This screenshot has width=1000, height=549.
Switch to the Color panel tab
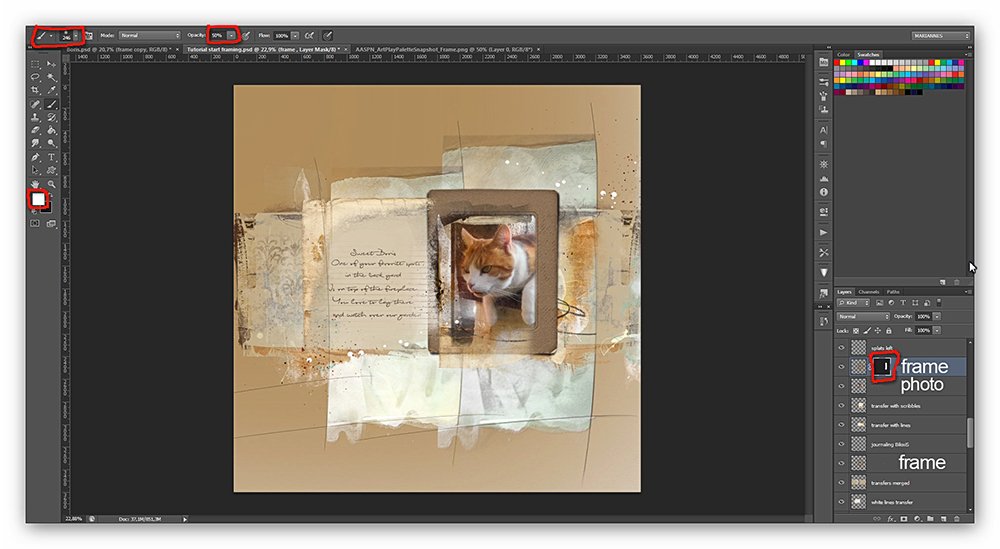(844, 55)
